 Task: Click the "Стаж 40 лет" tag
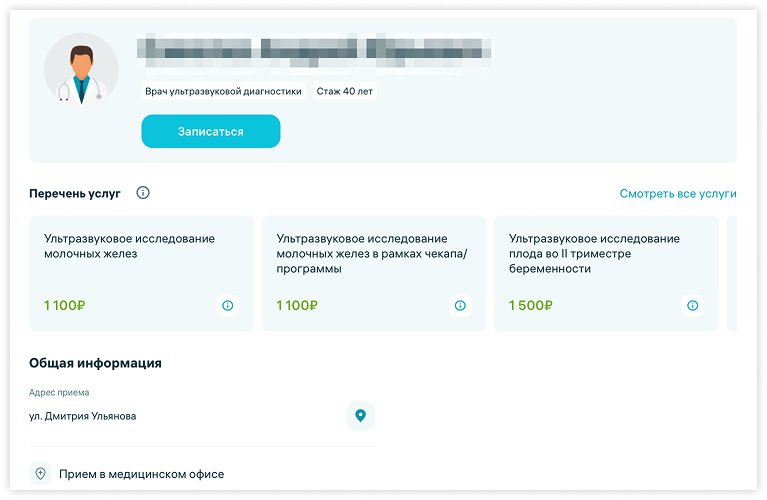pyautogui.click(x=345, y=91)
